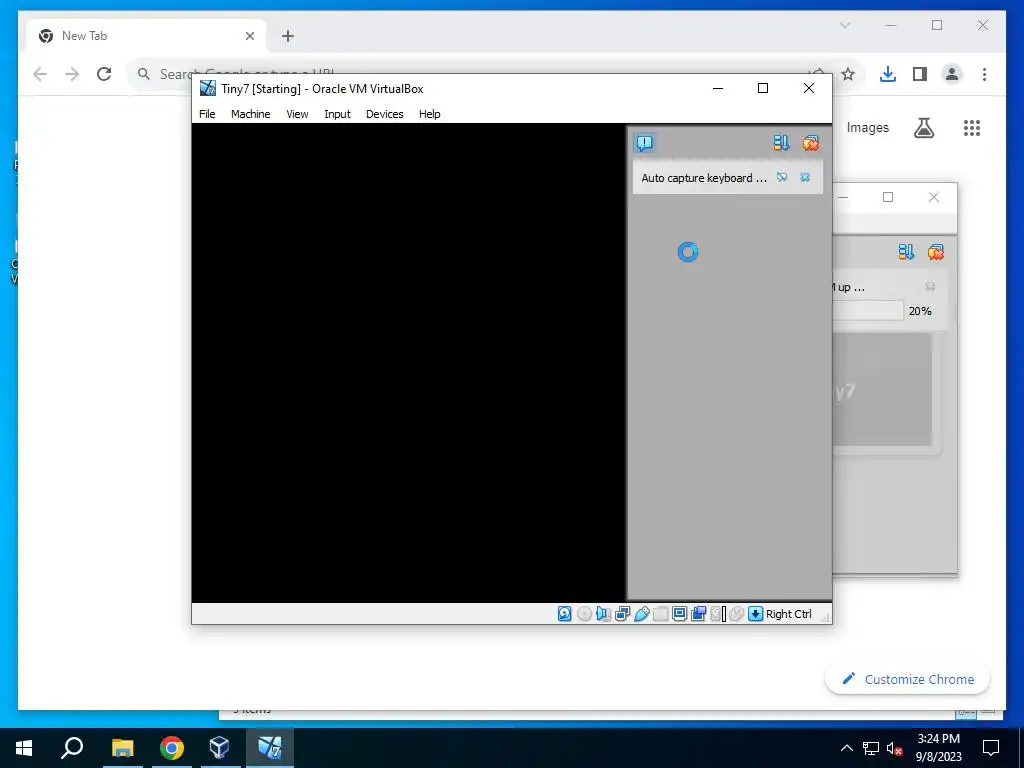Open the Input menu
This screenshot has width=1024, height=768.
(x=337, y=114)
